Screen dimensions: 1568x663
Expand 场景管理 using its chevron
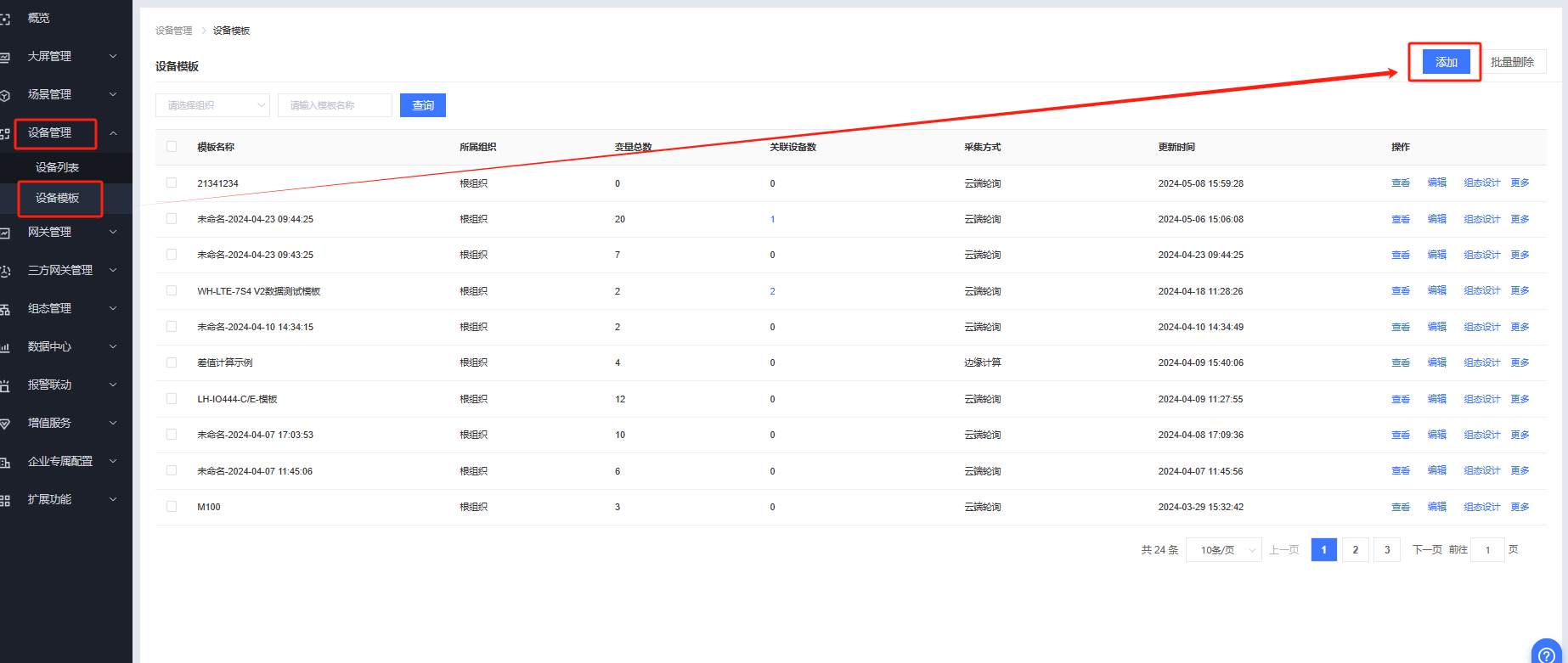click(113, 94)
